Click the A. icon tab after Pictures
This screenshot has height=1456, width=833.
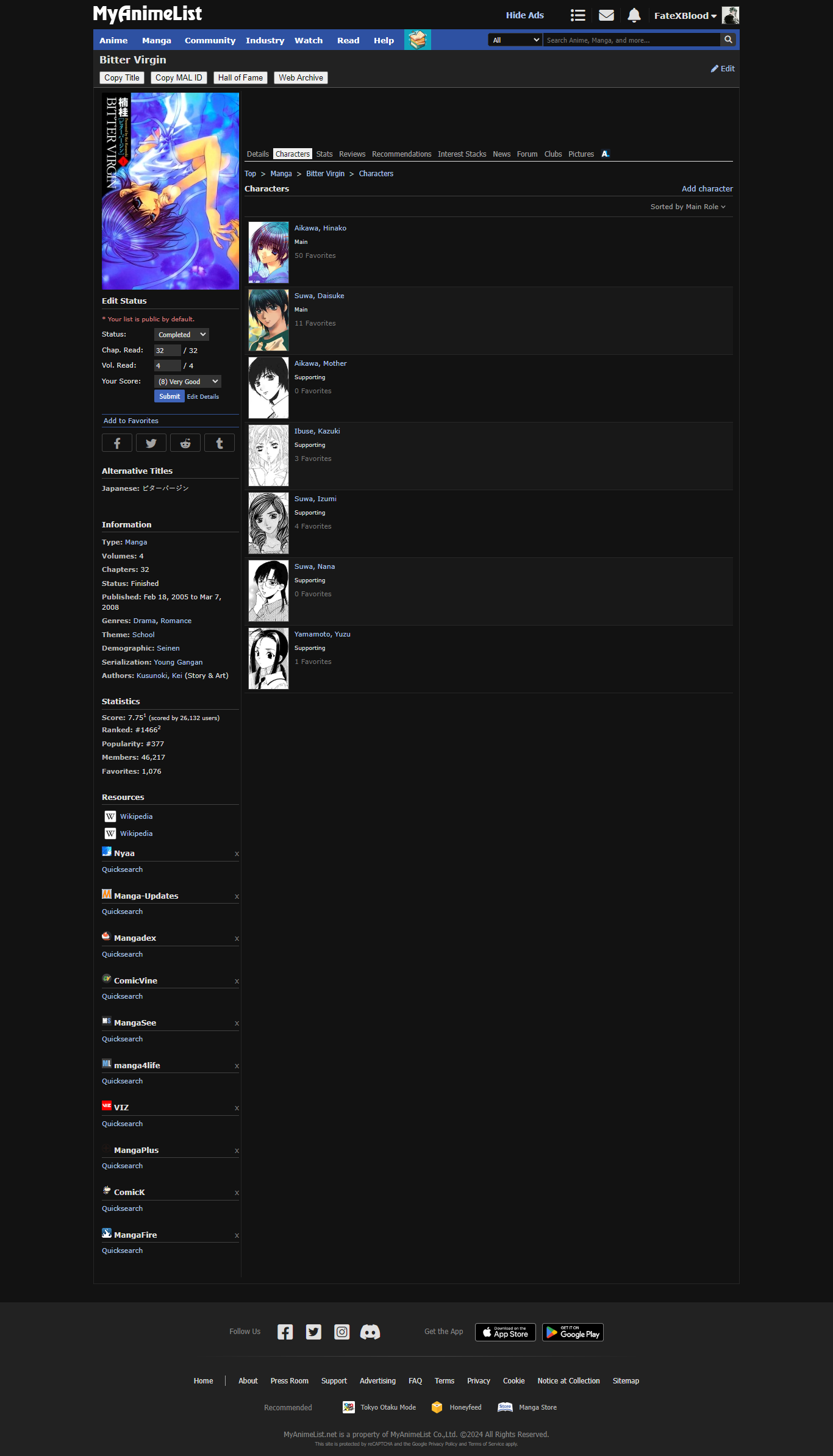605,154
